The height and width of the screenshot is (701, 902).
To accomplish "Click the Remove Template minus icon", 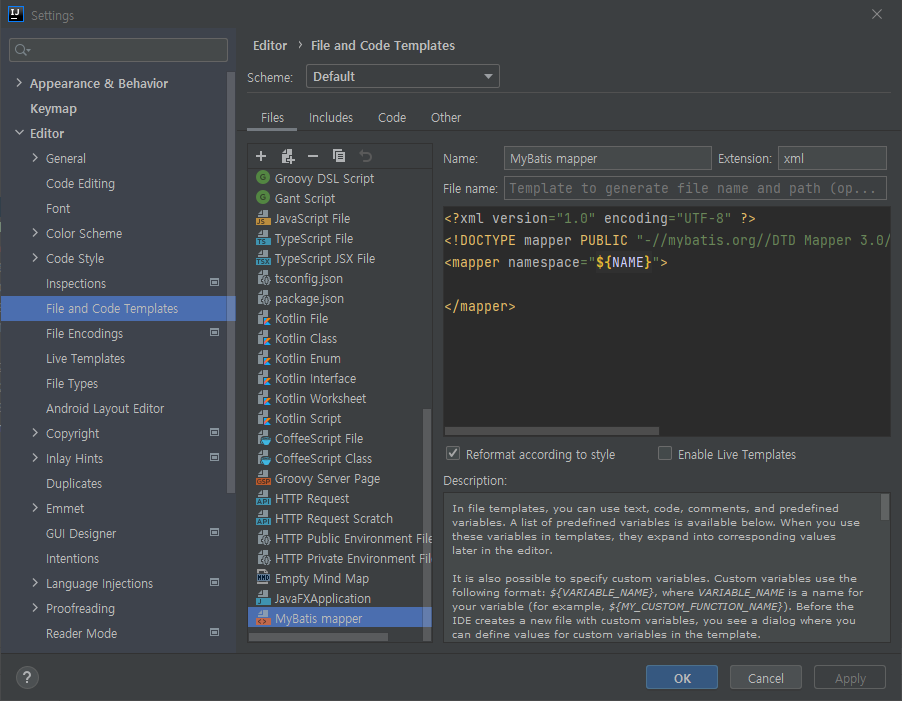I will tap(313, 156).
